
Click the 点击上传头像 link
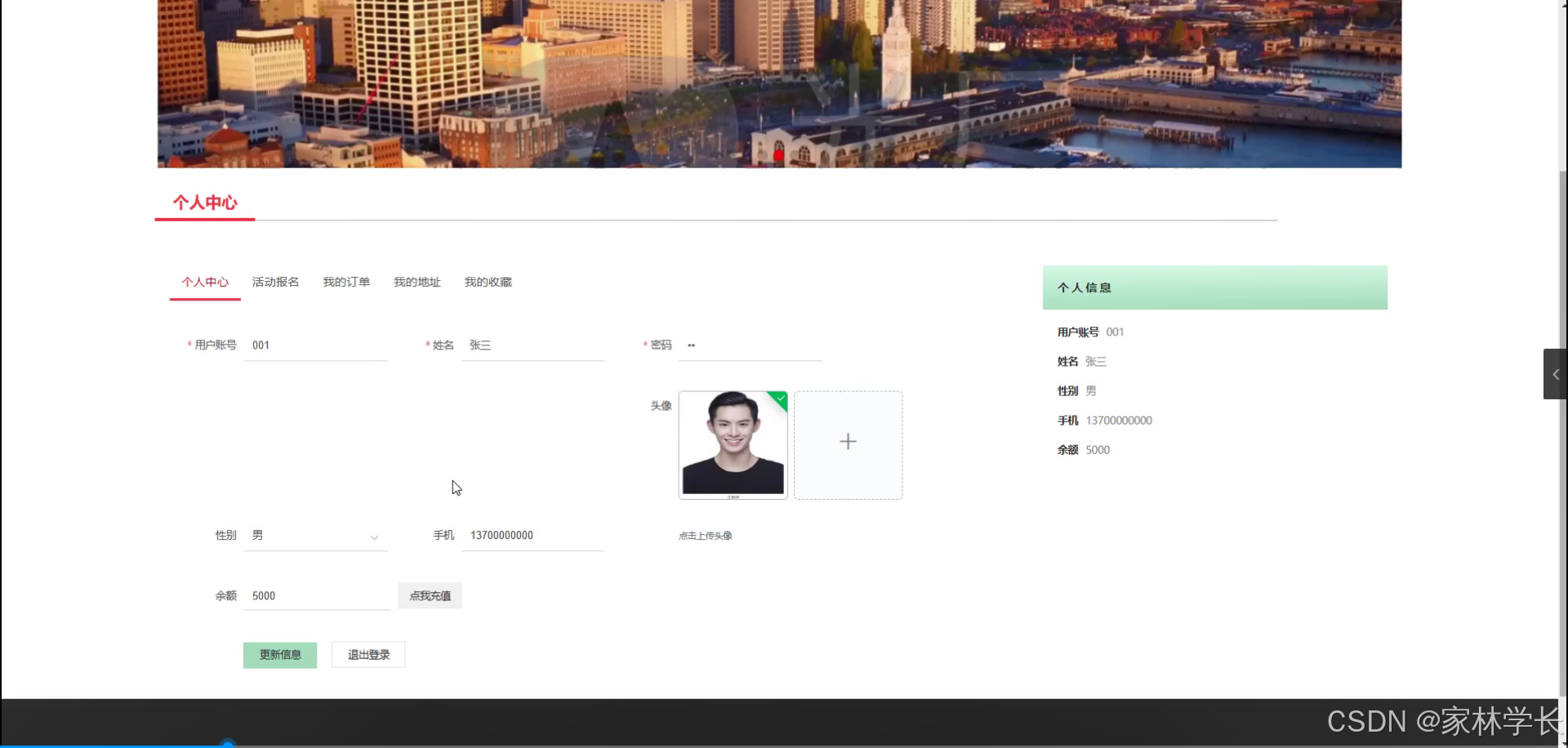[x=704, y=536]
